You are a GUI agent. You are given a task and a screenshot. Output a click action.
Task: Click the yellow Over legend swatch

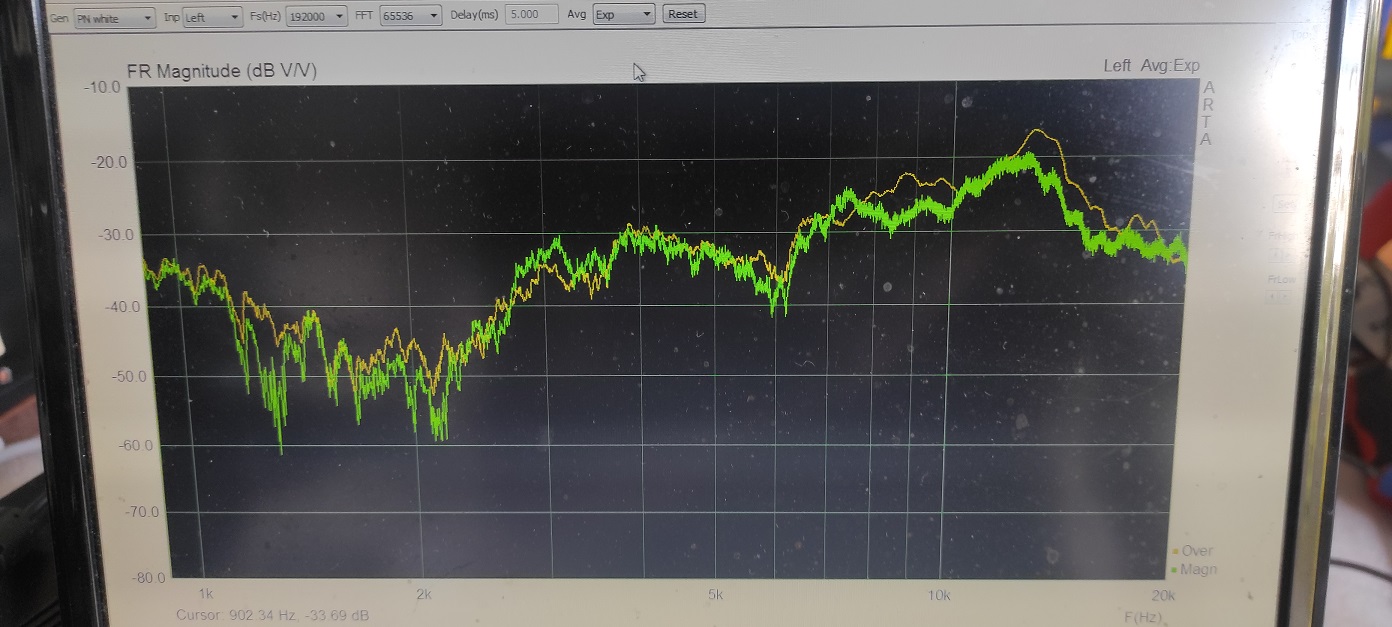1175,551
